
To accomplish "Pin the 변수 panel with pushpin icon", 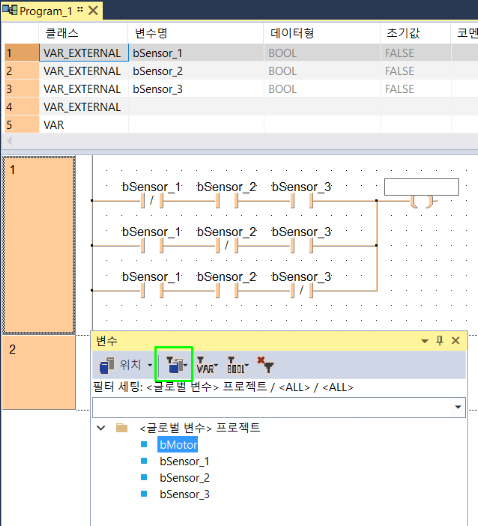I will 439,341.
